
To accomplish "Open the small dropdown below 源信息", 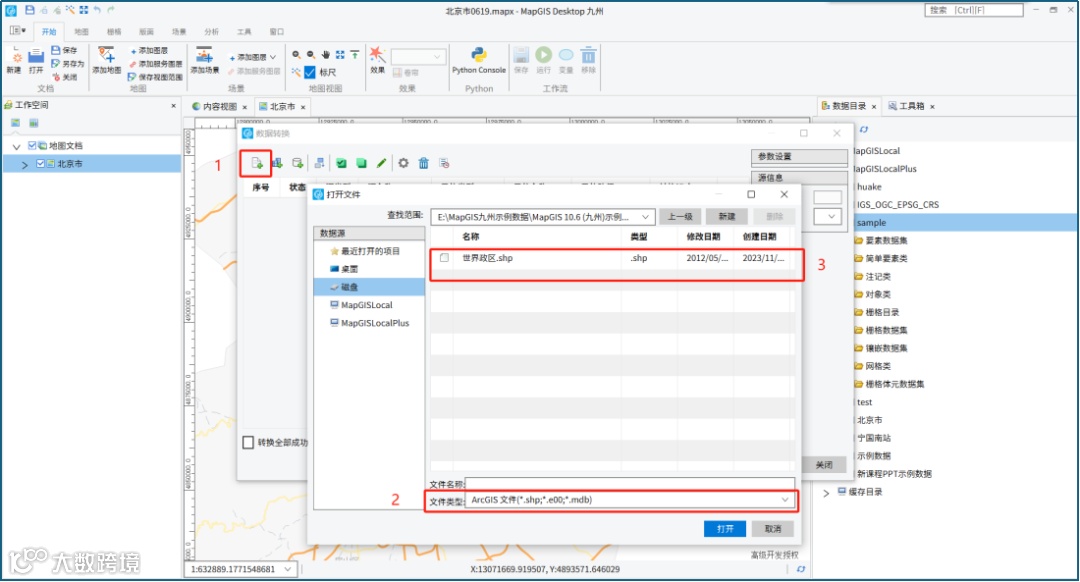I will pos(827,216).
